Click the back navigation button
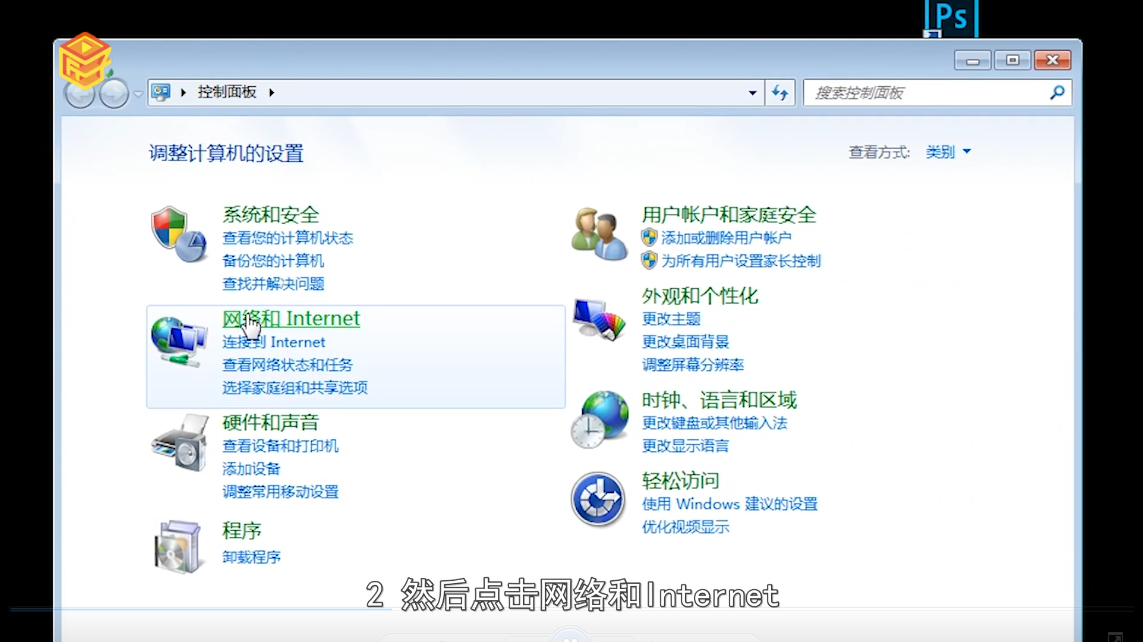 pyautogui.click(x=79, y=92)
